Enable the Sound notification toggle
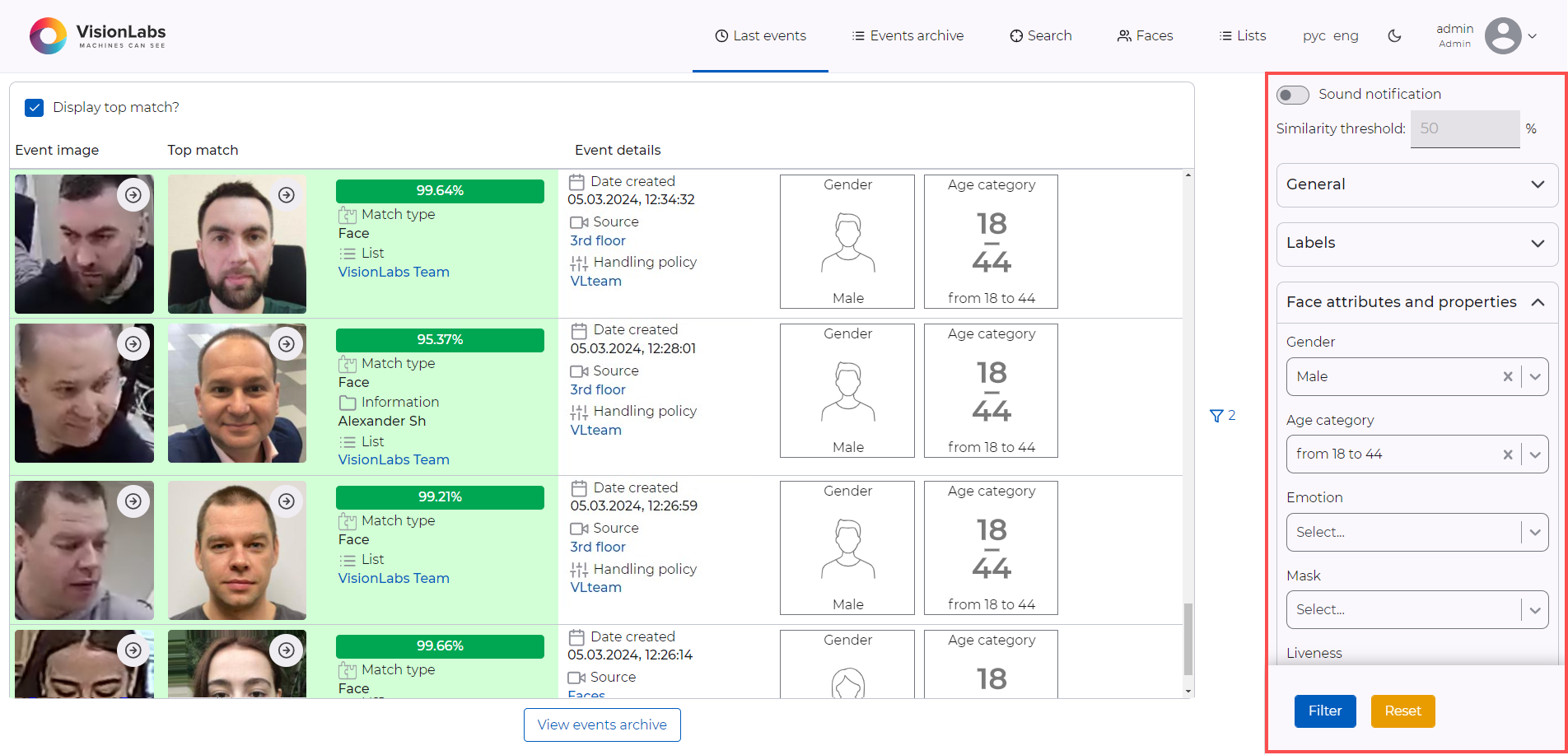The image size is (1568, 755). click(x=1292, y=95)
